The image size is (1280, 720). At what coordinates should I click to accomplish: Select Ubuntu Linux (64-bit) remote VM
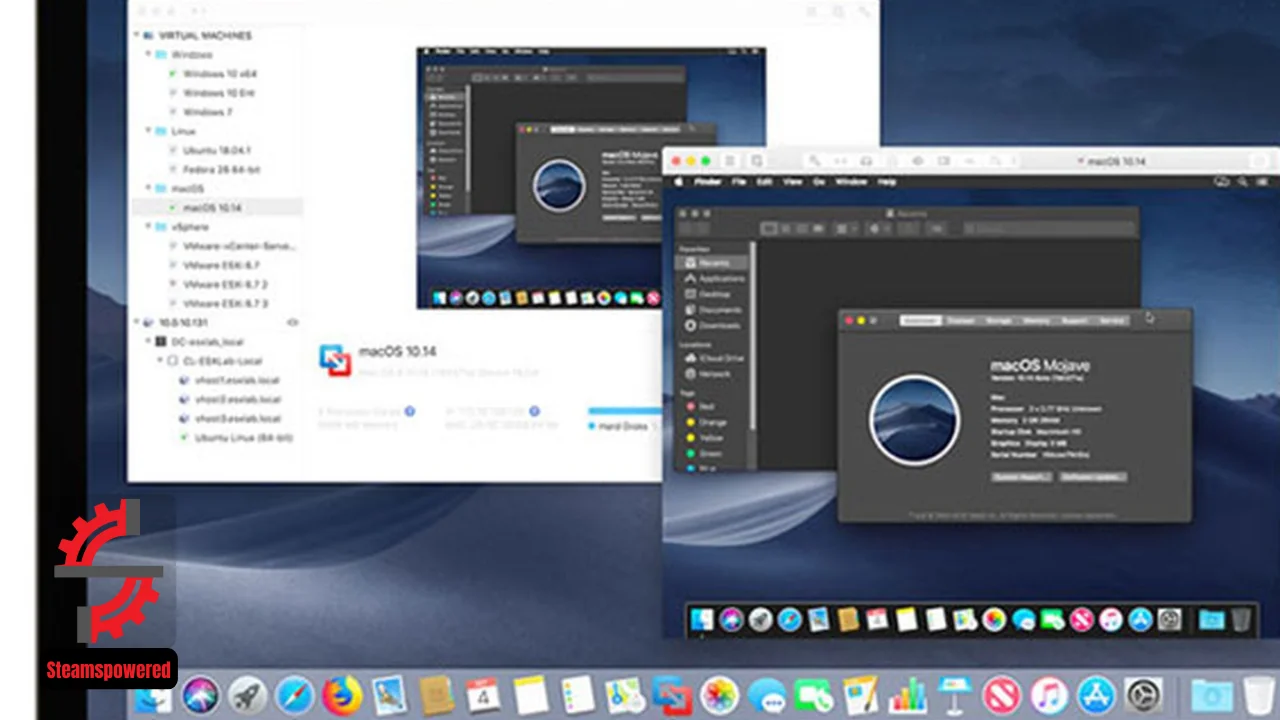pos(242,438)
